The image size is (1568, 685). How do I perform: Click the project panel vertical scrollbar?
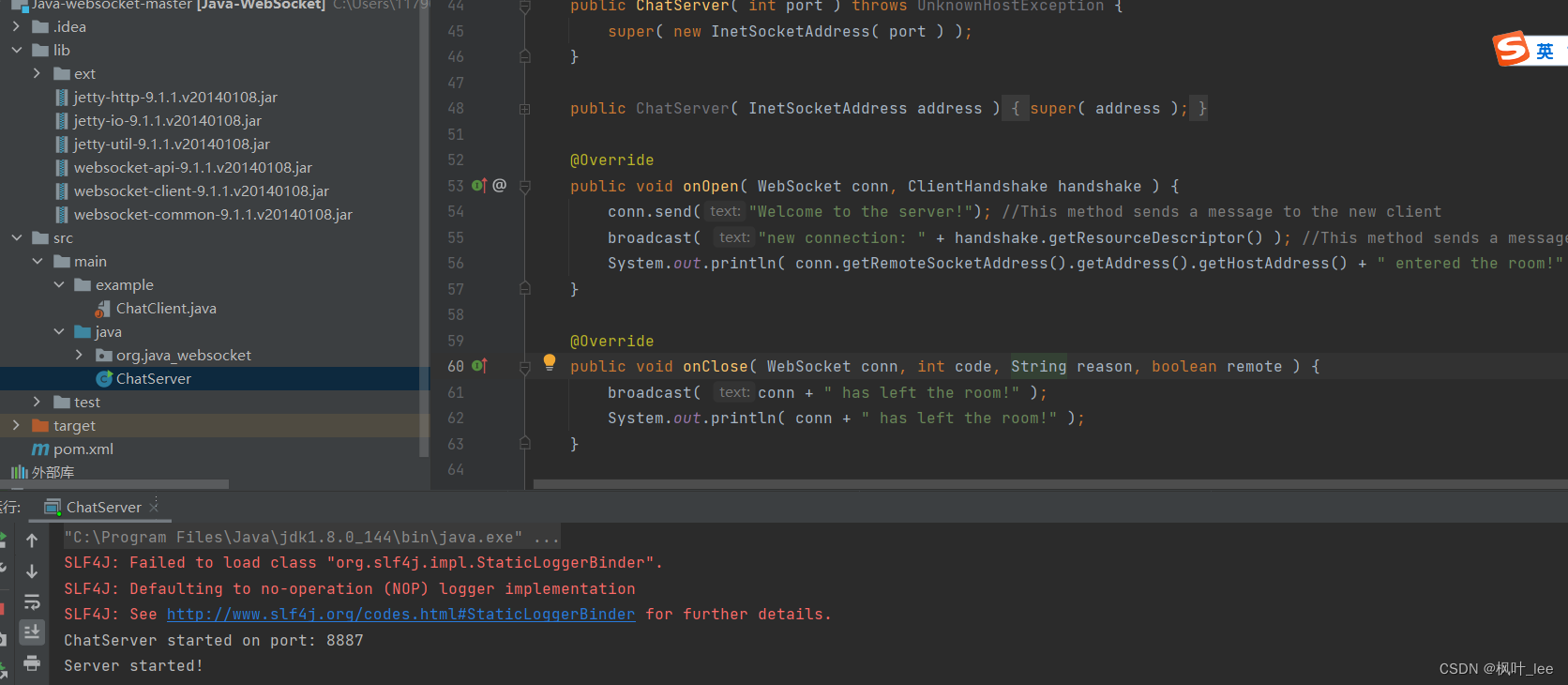(x=424, y=228)
